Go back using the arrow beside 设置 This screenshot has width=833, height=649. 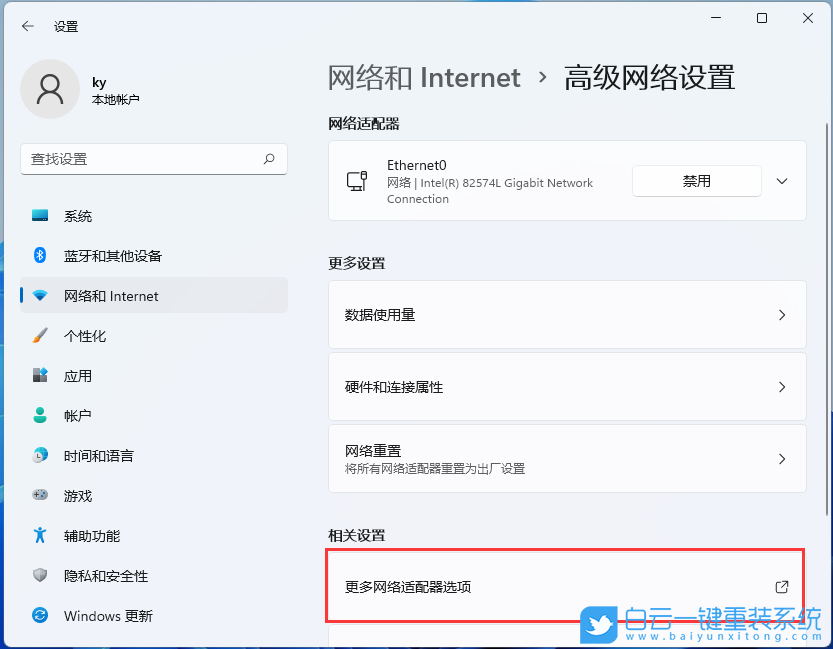pyautogui.click(x=28, y=26)
